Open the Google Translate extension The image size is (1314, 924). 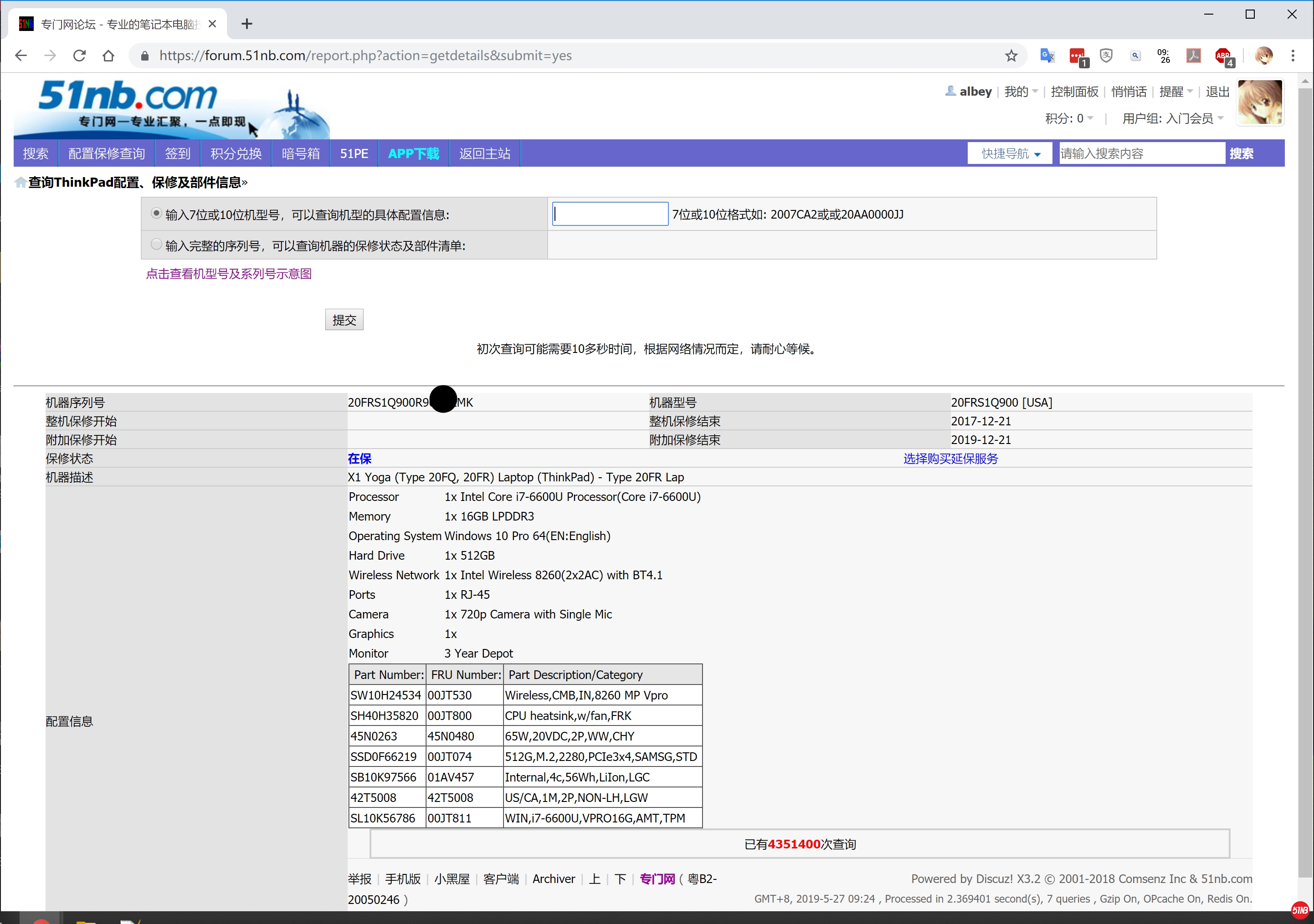(1047, 56)
